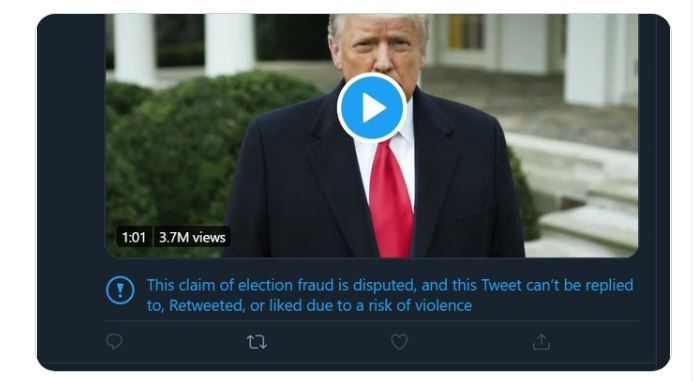Click the 1:01 video duration badge
This screenshot has width=694, height=381.
[134, 237]
